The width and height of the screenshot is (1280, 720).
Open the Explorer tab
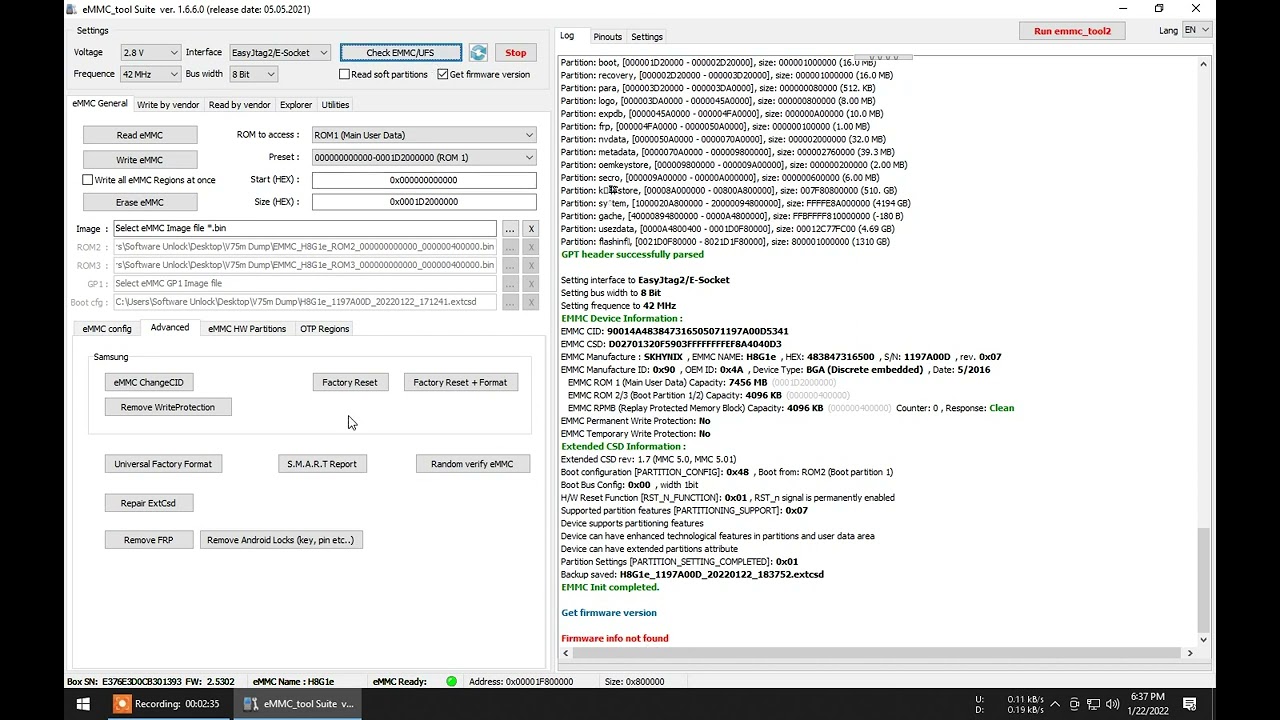(296, 105)
